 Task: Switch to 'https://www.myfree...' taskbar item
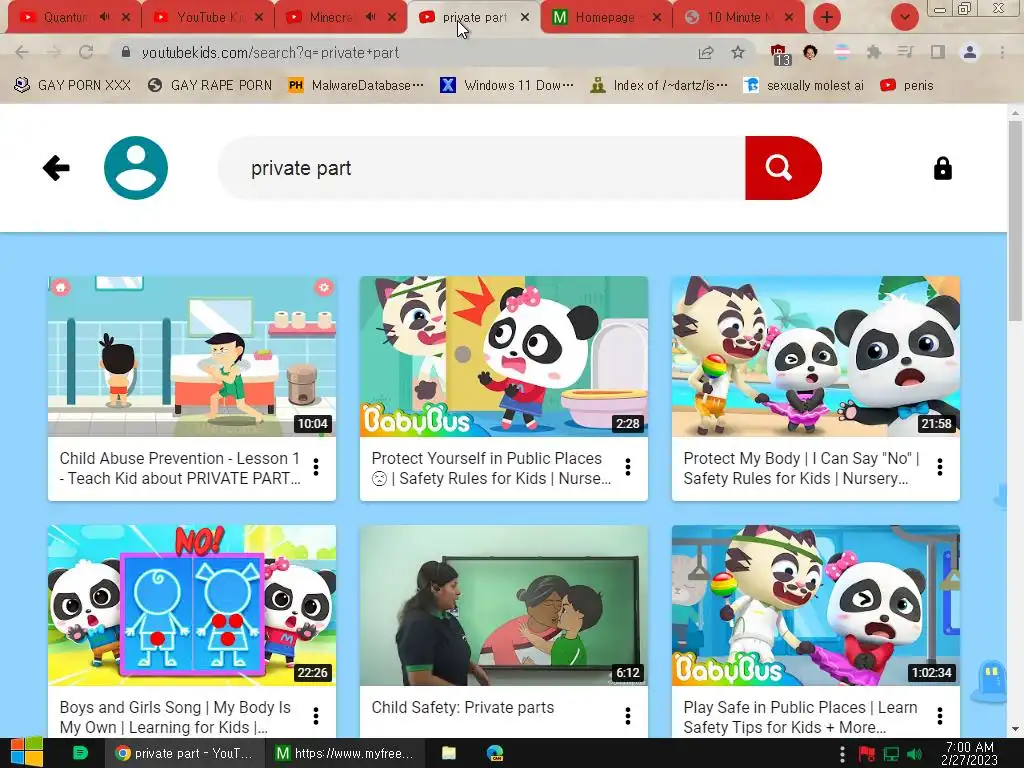click(x=345, y=754)
